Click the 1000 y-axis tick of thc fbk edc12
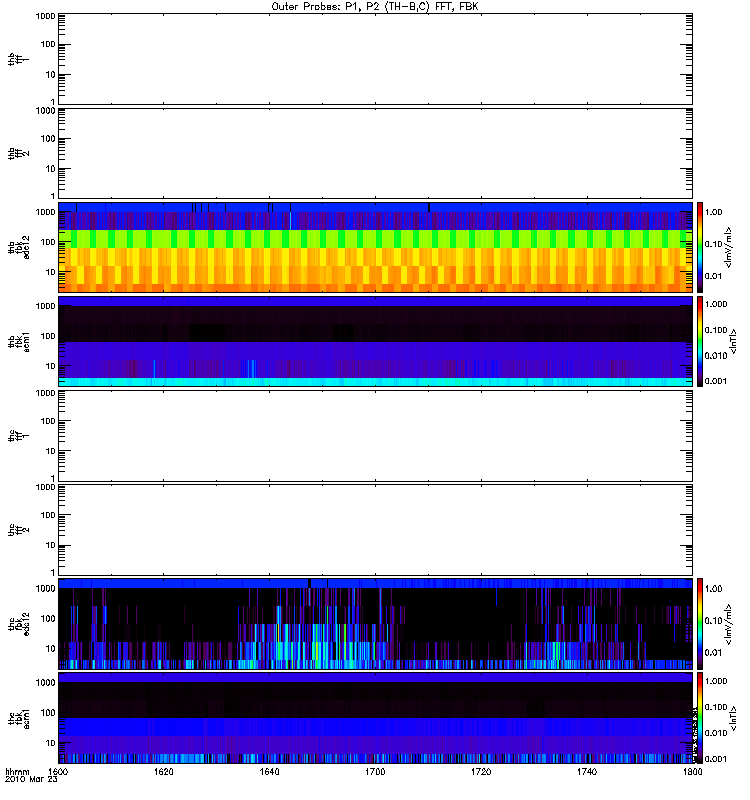750x800 pixels. tap(46, 589)
